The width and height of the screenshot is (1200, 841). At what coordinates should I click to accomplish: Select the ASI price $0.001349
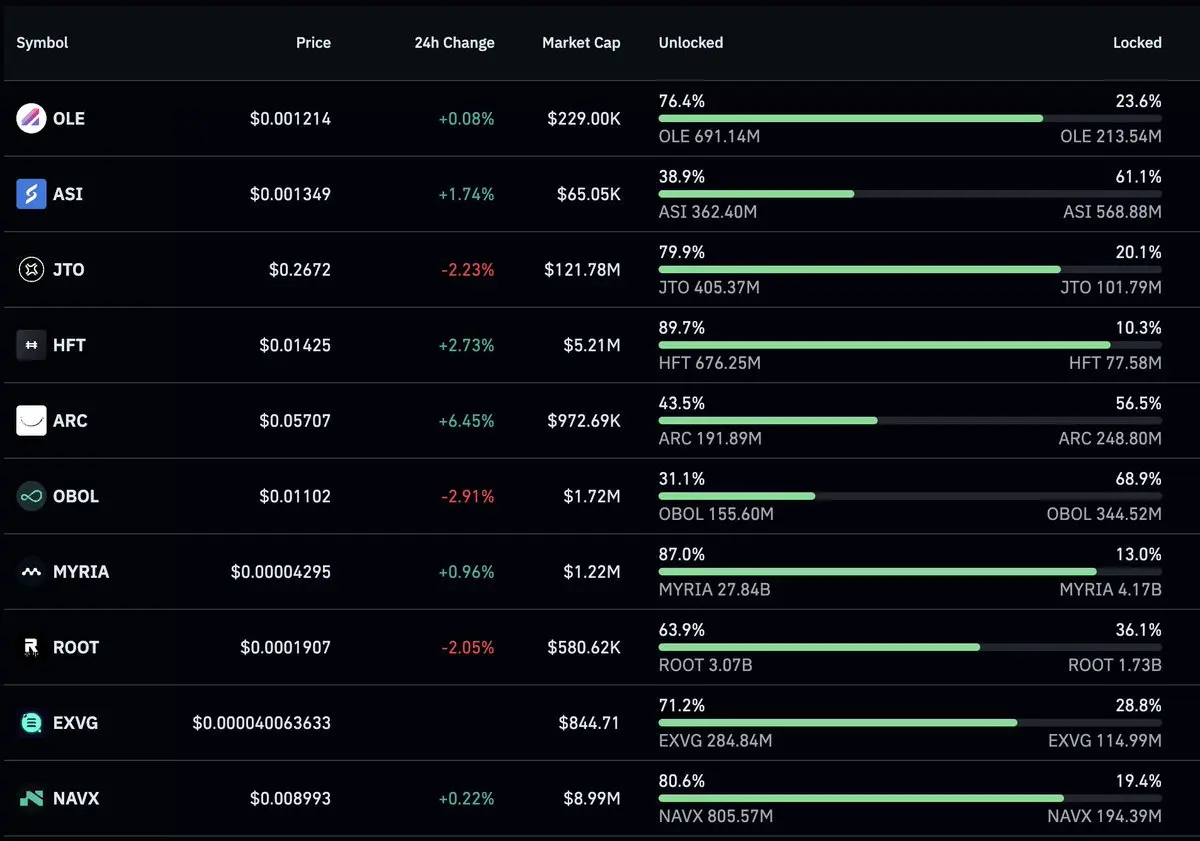(290, 194)
